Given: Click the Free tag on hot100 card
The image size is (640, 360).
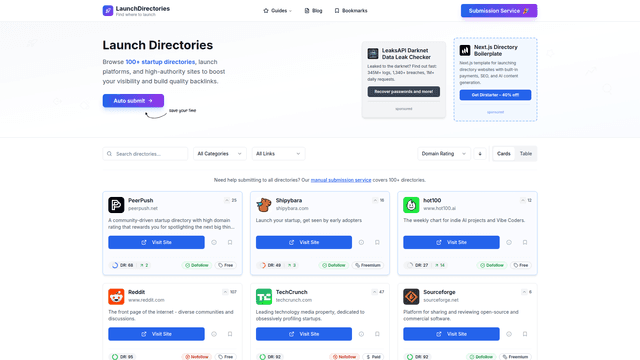Looking at the screenshot, I should coord(521,265).
